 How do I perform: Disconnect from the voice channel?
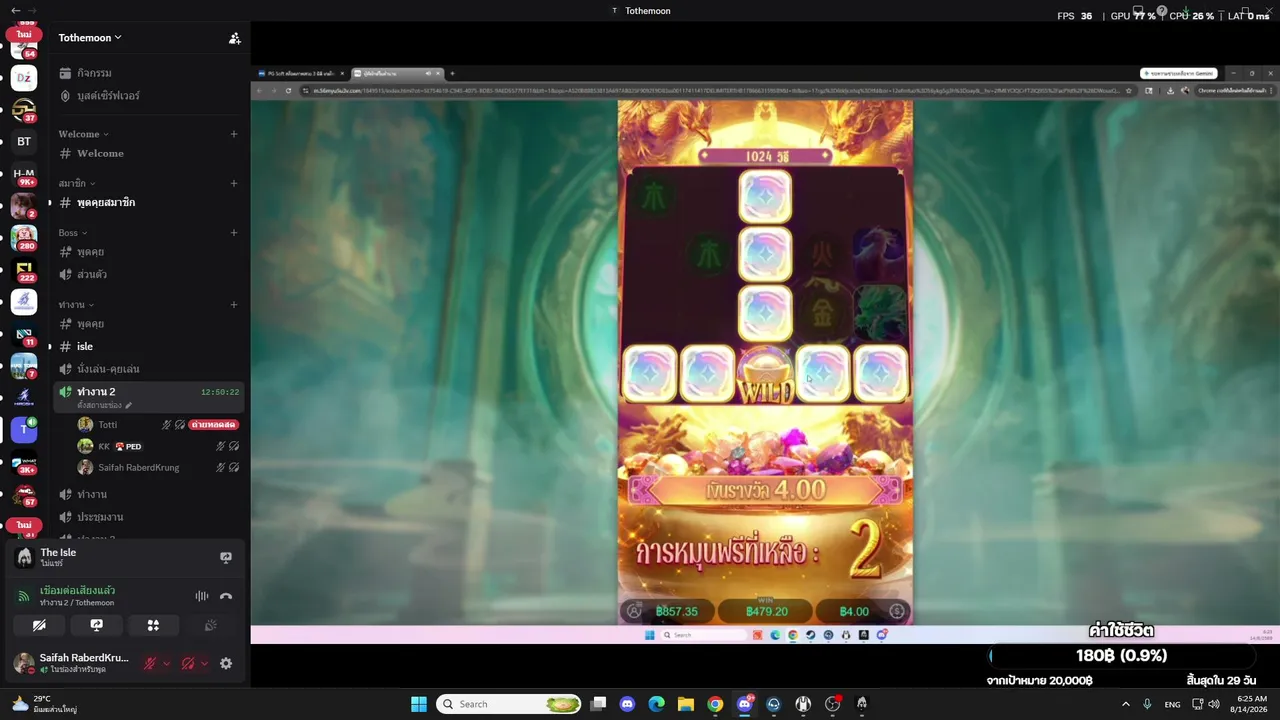click(226, 596)
